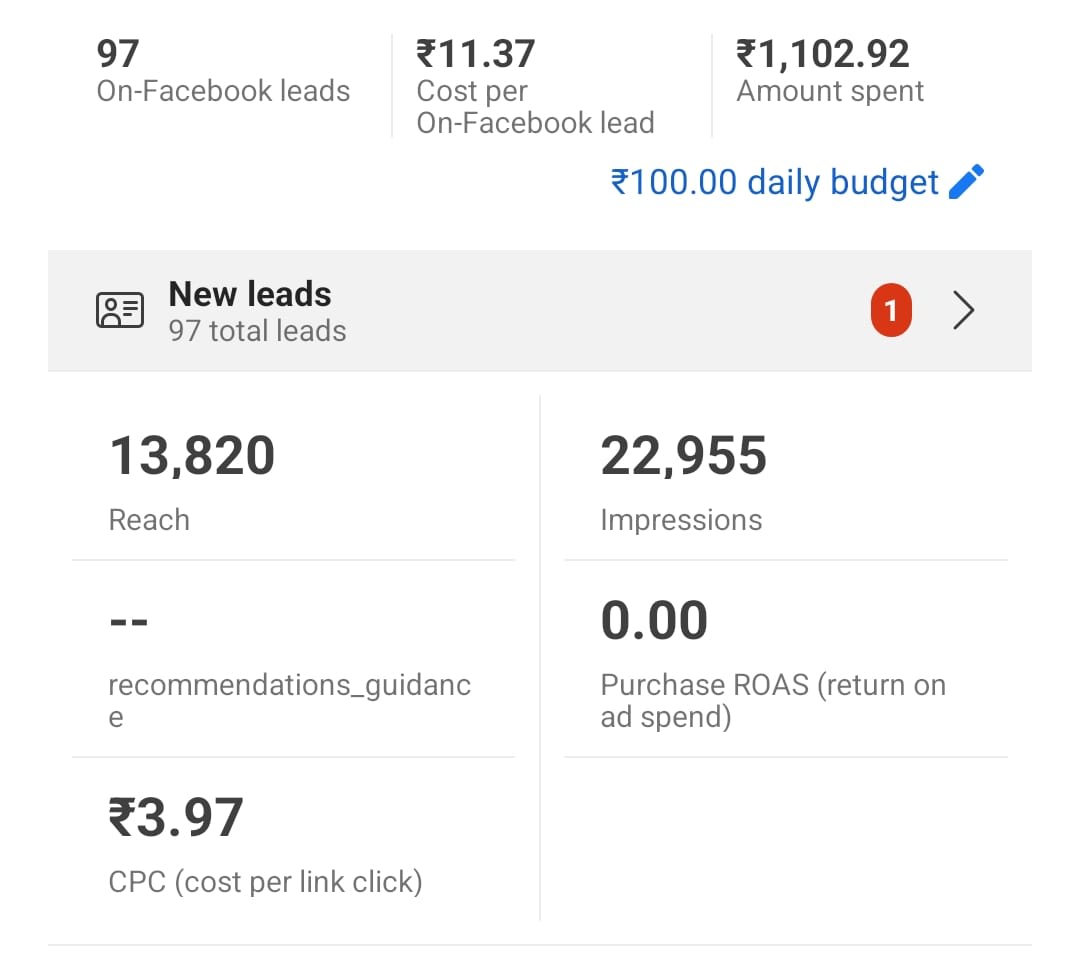The width and height of the screenshot is (1080, 957).
Task: Tap the 22,955 Impressions figure
Action: pos(684,456)
